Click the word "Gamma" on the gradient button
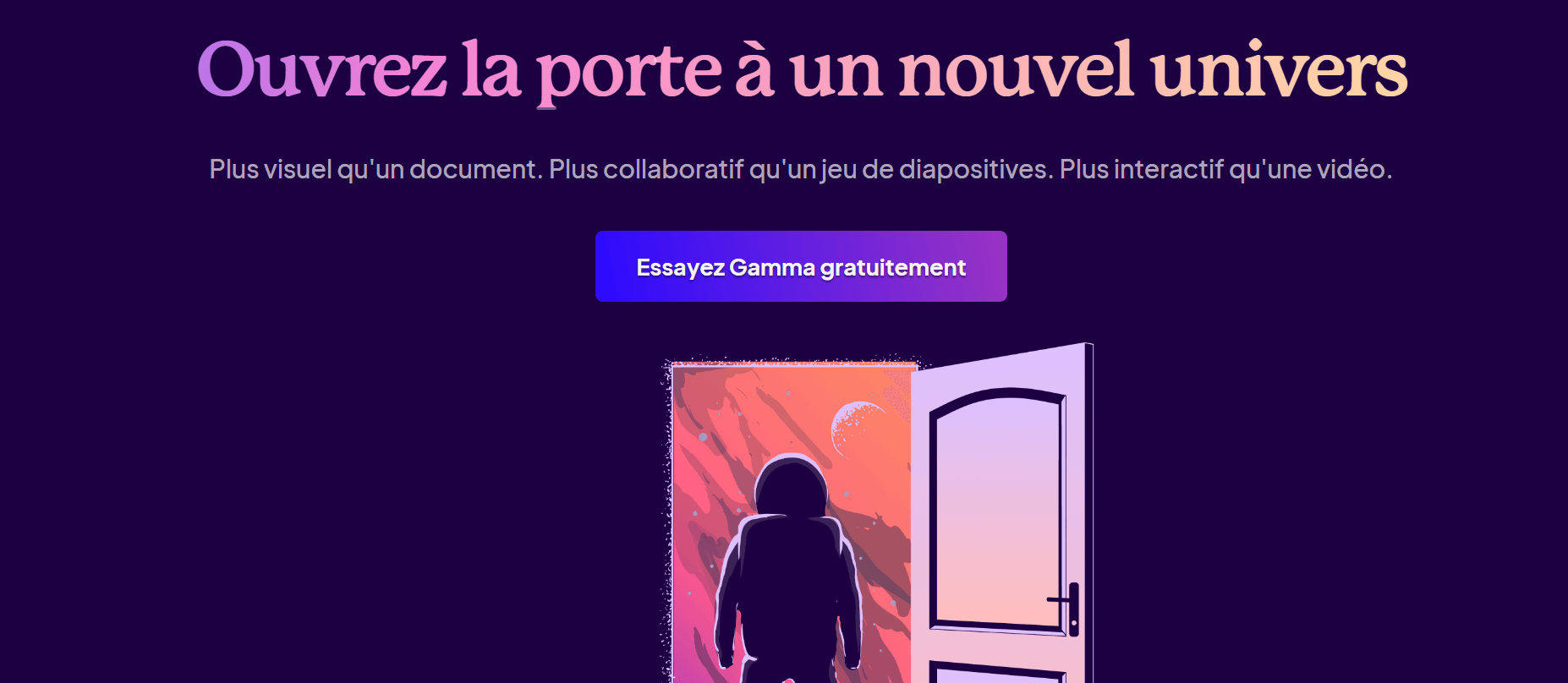Viewport: 1568px width, 683px height. (x=772, y=268)
